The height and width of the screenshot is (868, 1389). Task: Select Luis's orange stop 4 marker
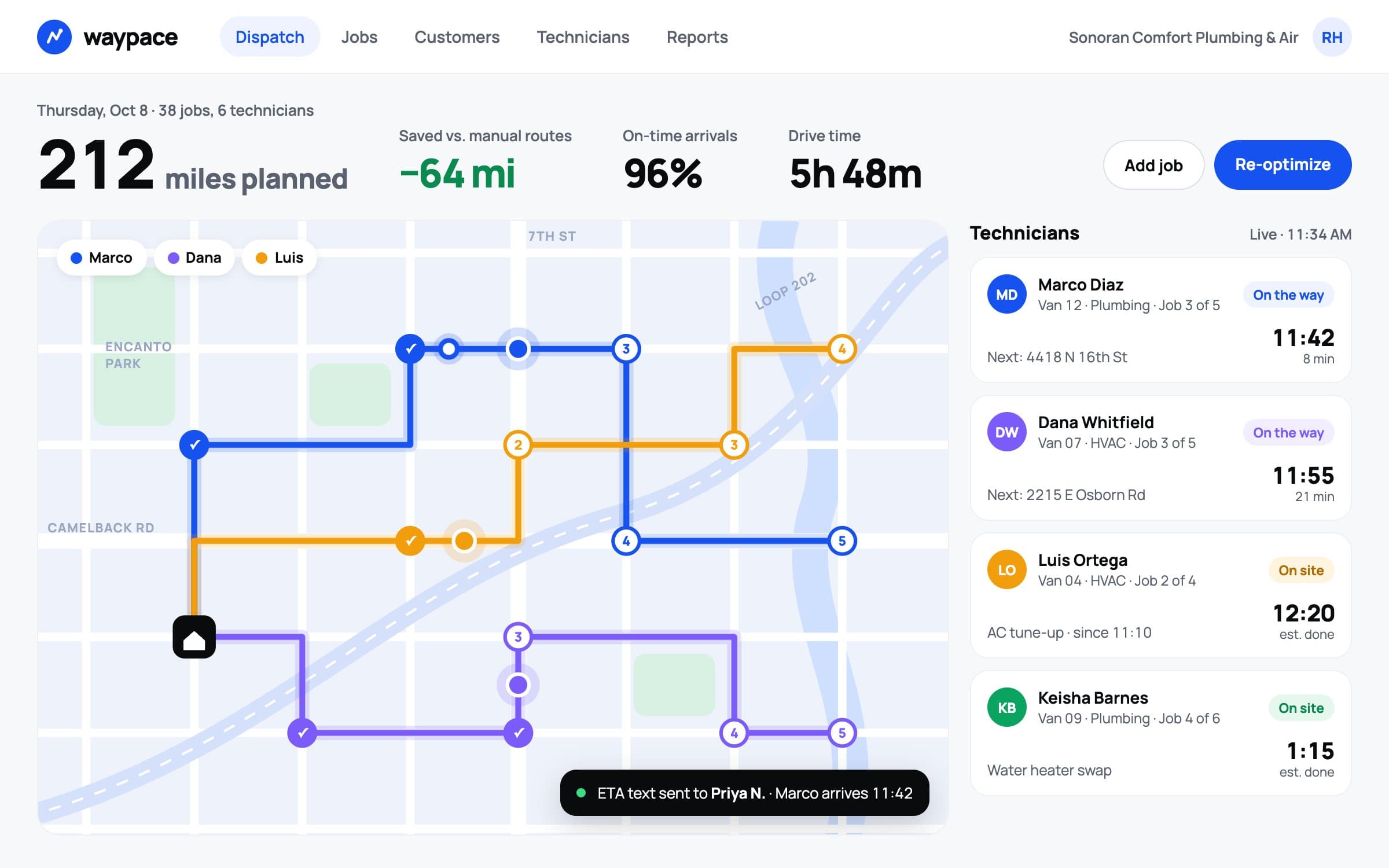(x=842, y=349)
